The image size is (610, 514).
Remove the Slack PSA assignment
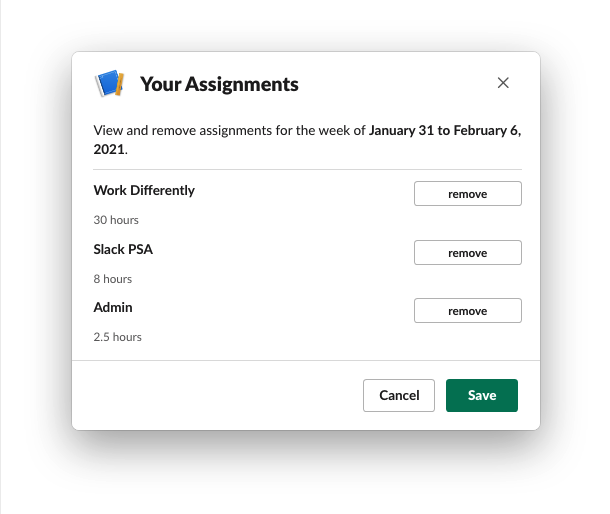pyautogui.click(x=467, y=253)
